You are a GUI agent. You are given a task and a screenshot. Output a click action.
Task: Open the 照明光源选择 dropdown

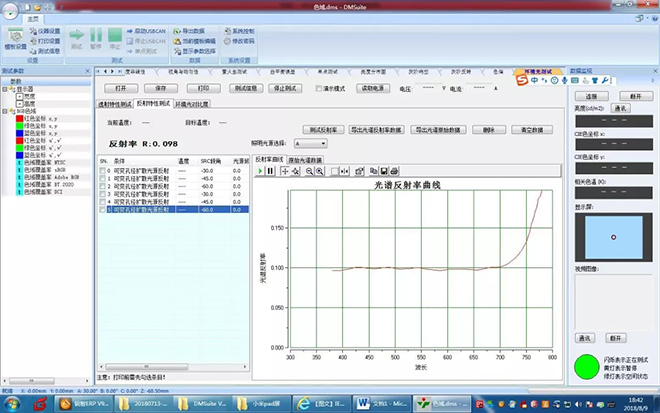pos(309,143)
